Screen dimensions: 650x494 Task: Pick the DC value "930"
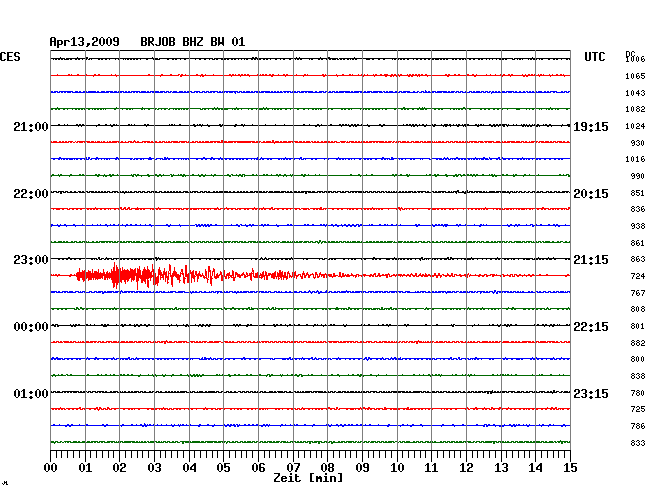click(638, 143)
